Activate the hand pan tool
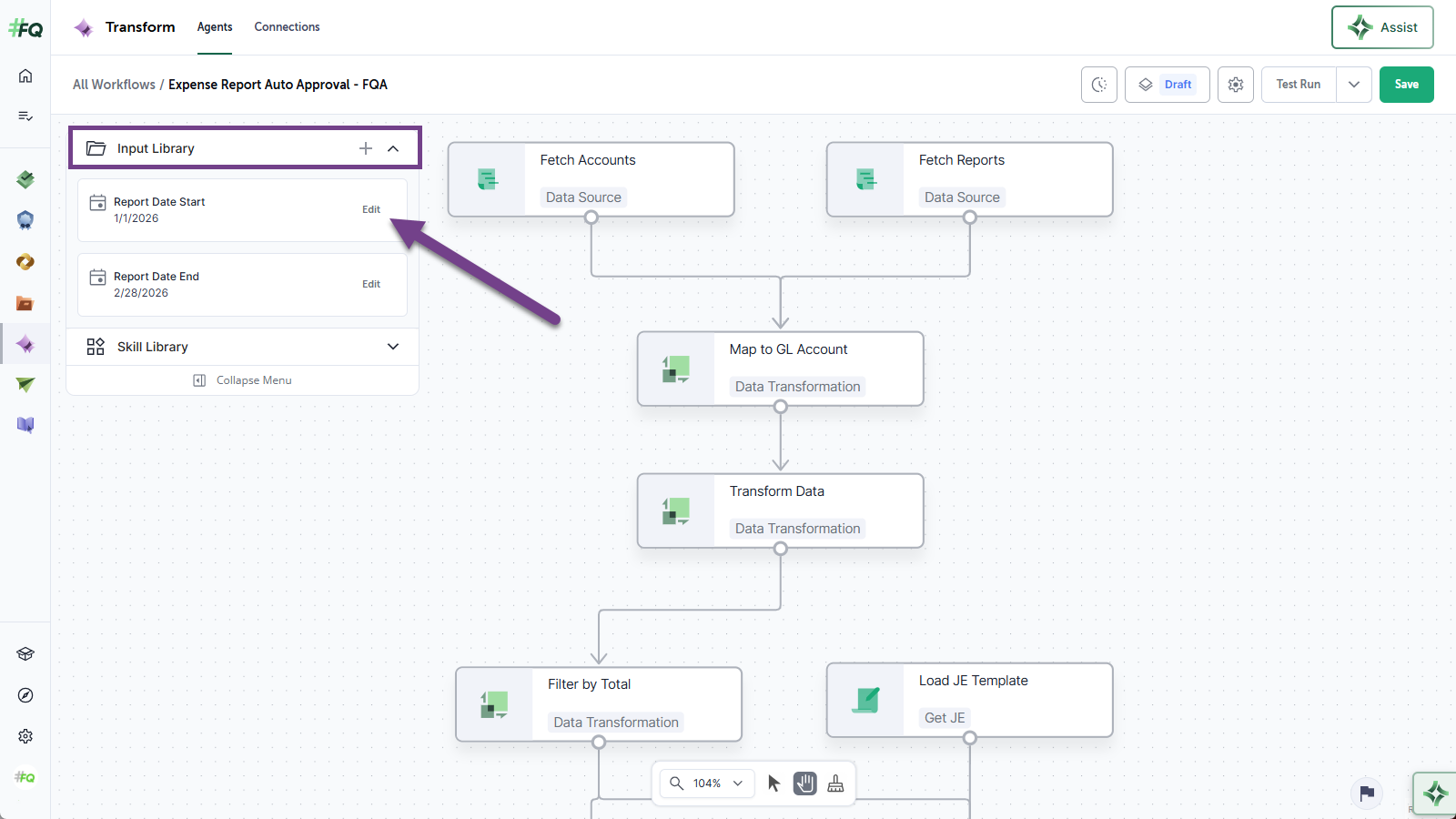This screenshot has width=1456, height=819. (x=805, y=784)
